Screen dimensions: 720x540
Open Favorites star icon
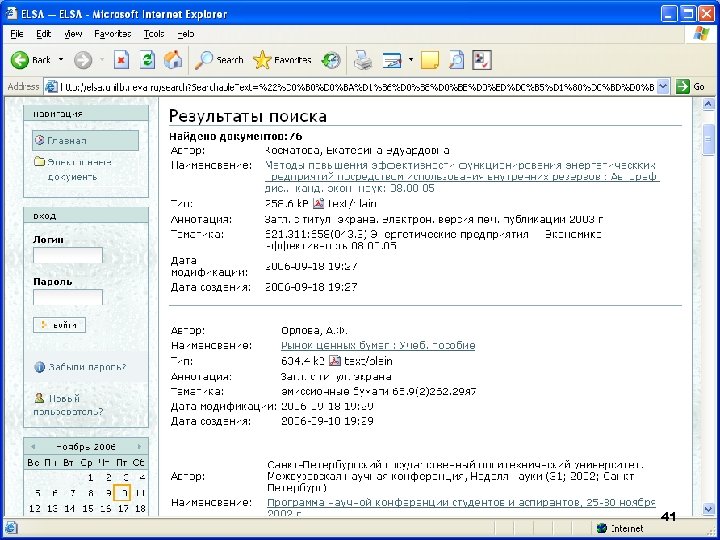262,60
